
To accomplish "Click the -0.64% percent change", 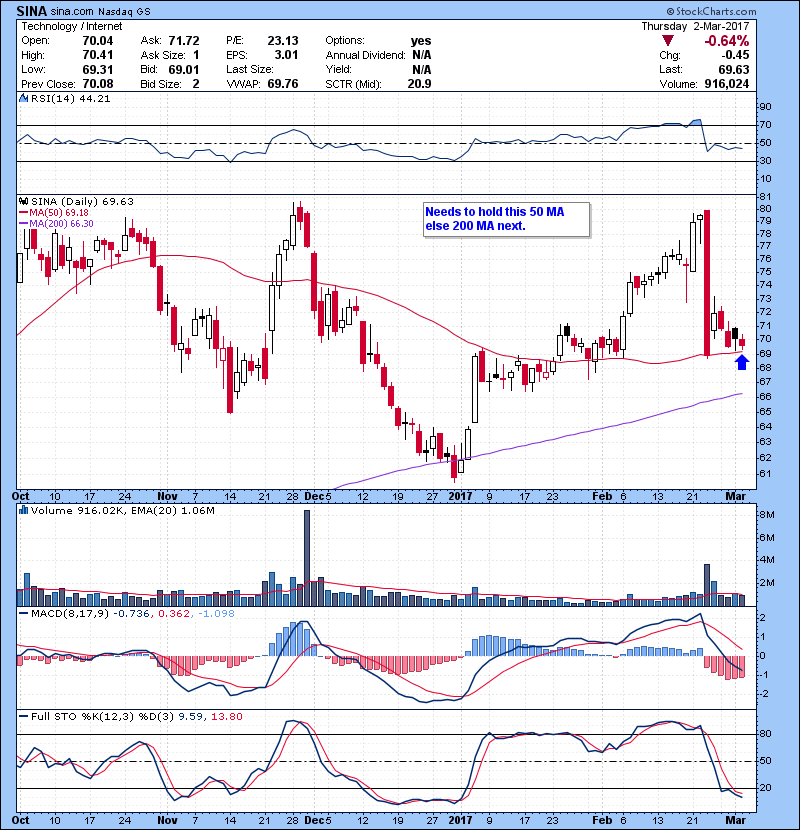I will pyautogui.click(x=726, y=41).
